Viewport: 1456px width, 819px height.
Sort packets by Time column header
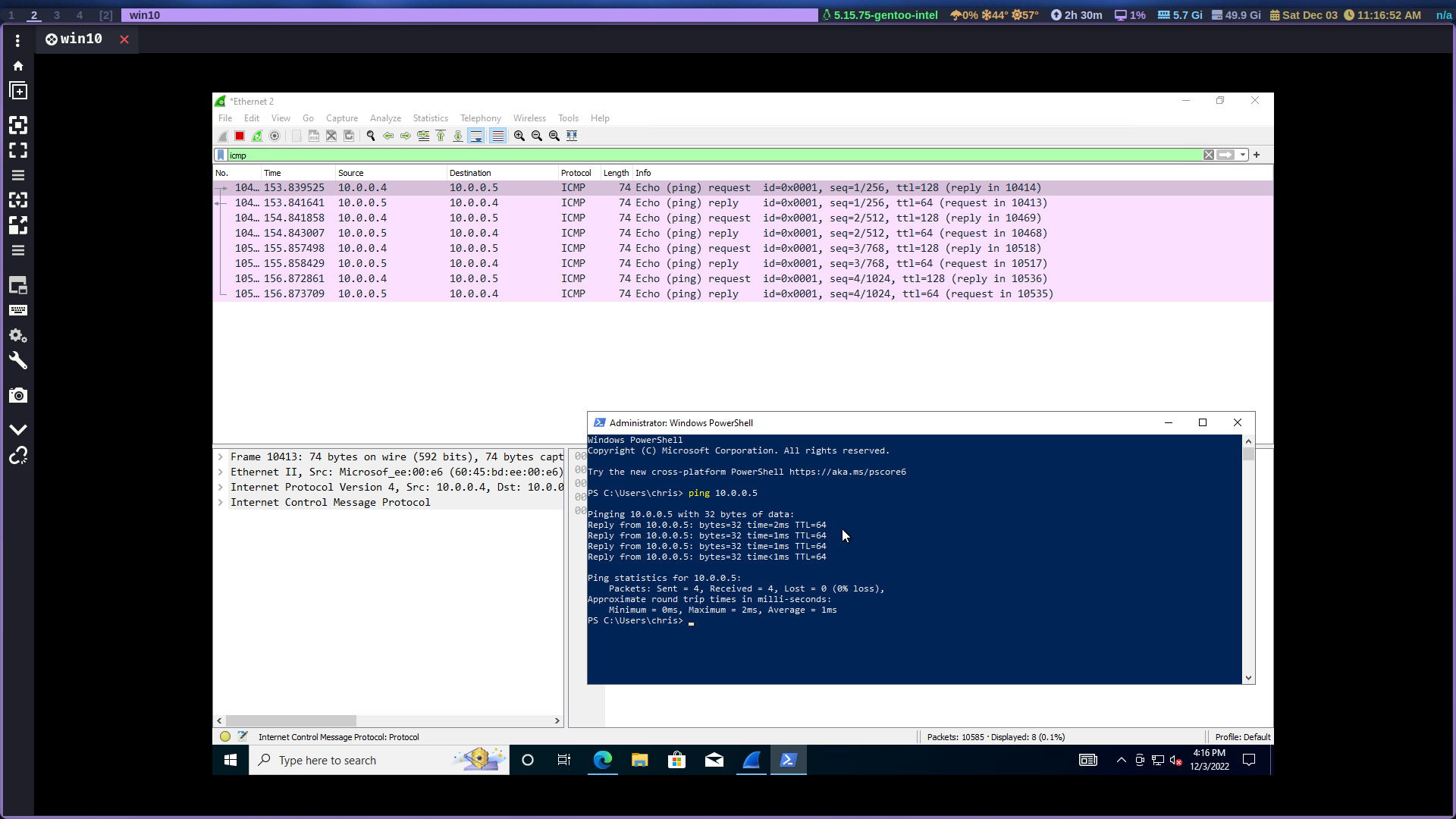click(x=298, y=173)
